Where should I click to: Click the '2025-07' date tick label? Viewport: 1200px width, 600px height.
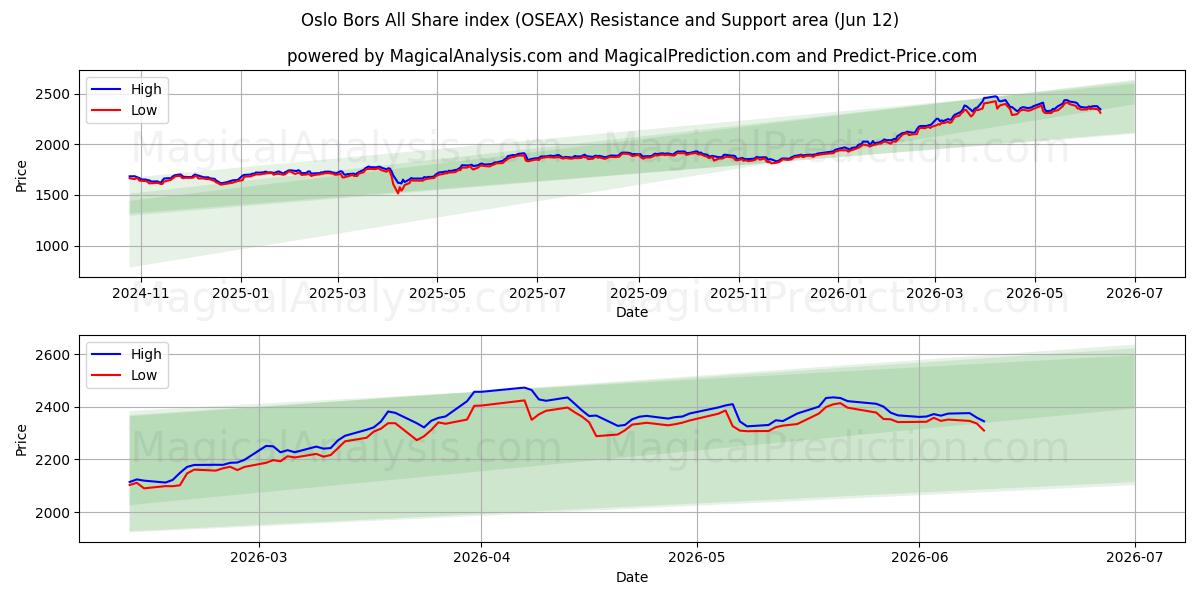pos(537,293)
